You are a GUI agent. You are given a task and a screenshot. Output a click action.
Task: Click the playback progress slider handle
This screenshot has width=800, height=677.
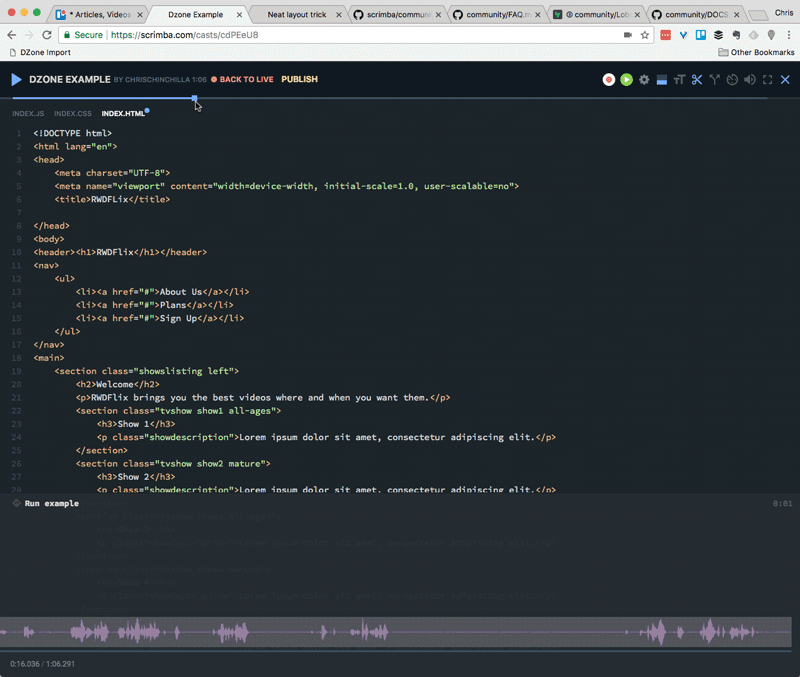[195, 98]
